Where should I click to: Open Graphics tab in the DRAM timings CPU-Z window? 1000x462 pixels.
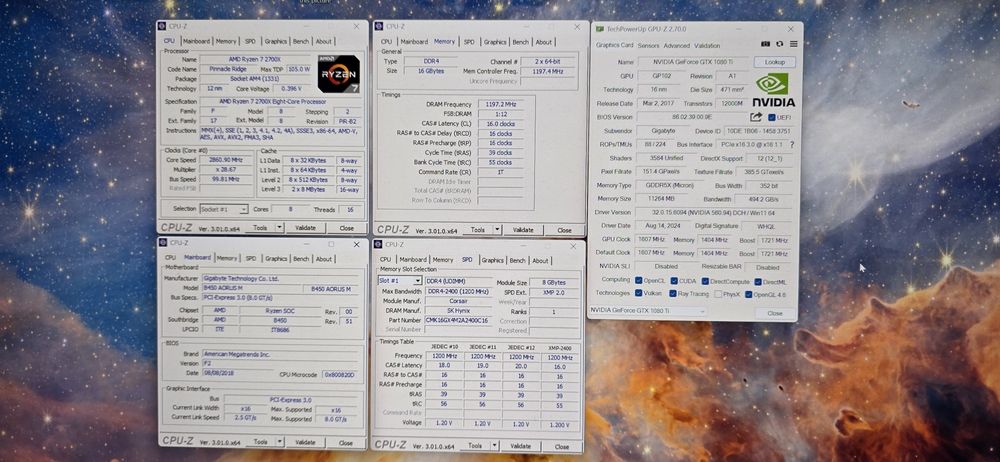[494, 41]
